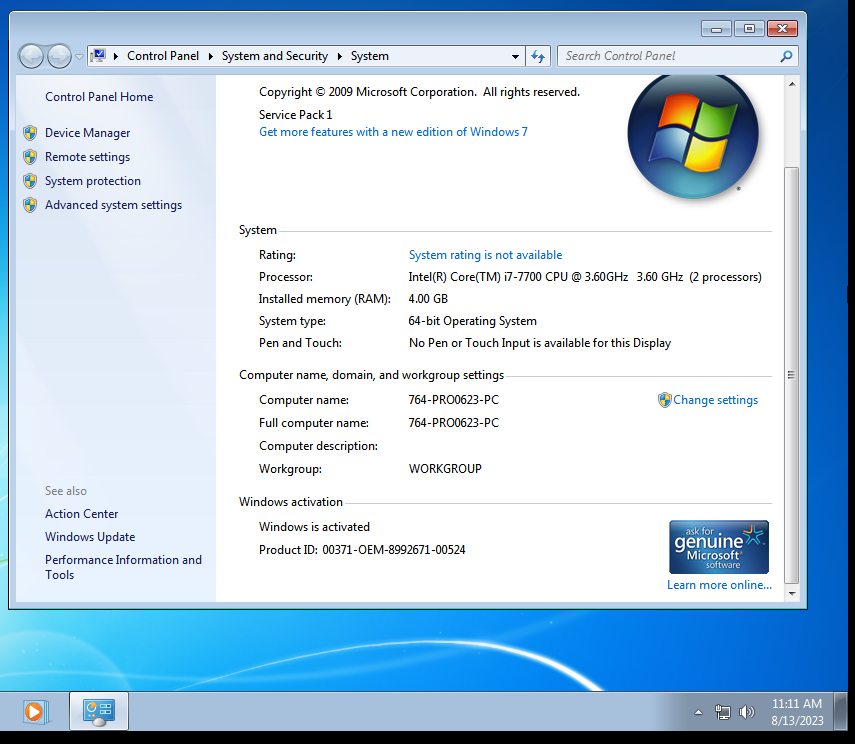Click shield icon beside Change settings

click(x=665, y=400)
